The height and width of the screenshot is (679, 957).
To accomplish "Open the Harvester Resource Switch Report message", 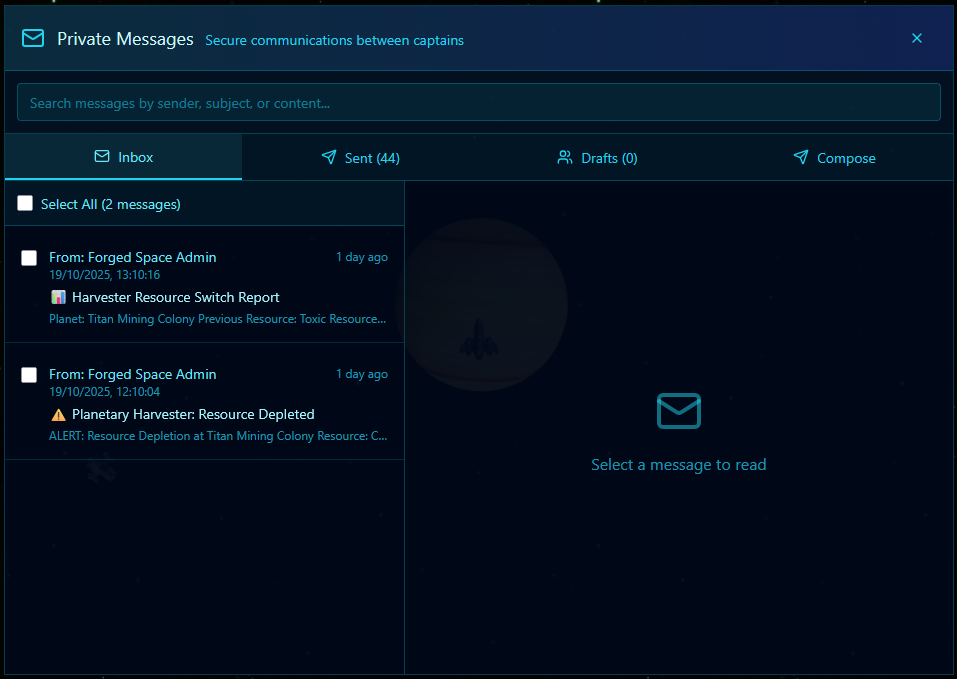I will click(x=176, y=297).
